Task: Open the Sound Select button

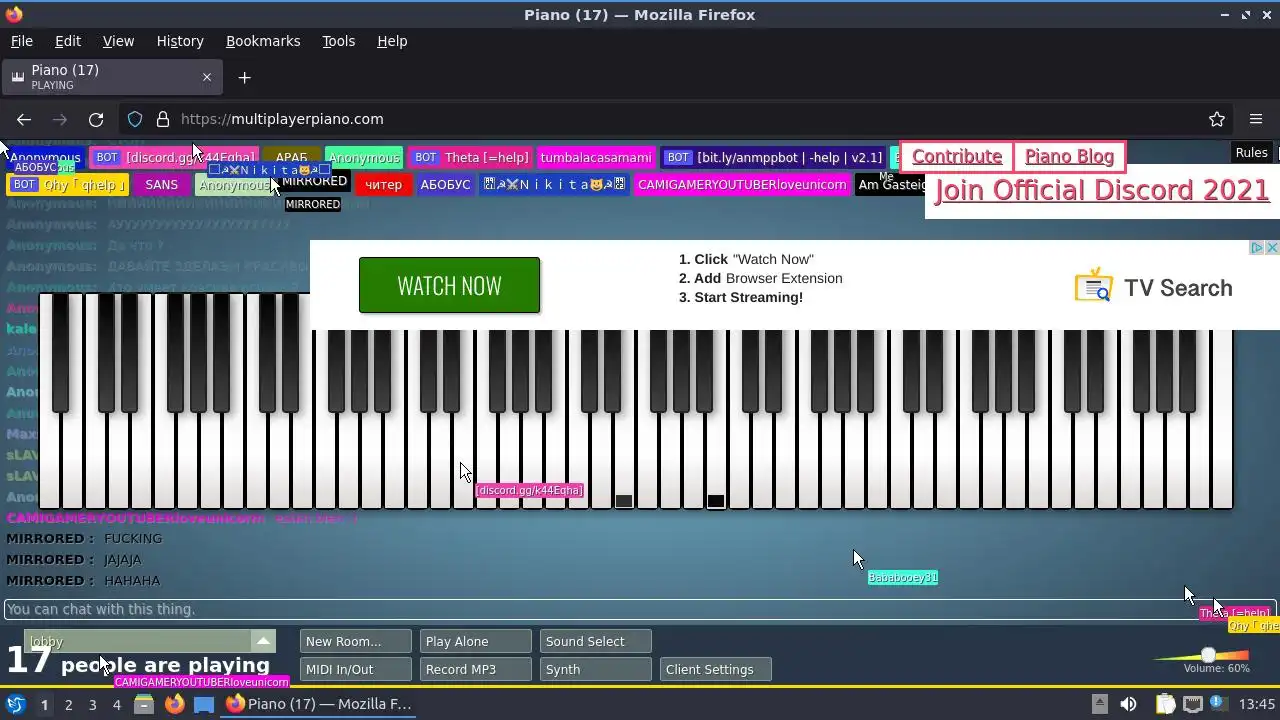Action: click(595, 641)
